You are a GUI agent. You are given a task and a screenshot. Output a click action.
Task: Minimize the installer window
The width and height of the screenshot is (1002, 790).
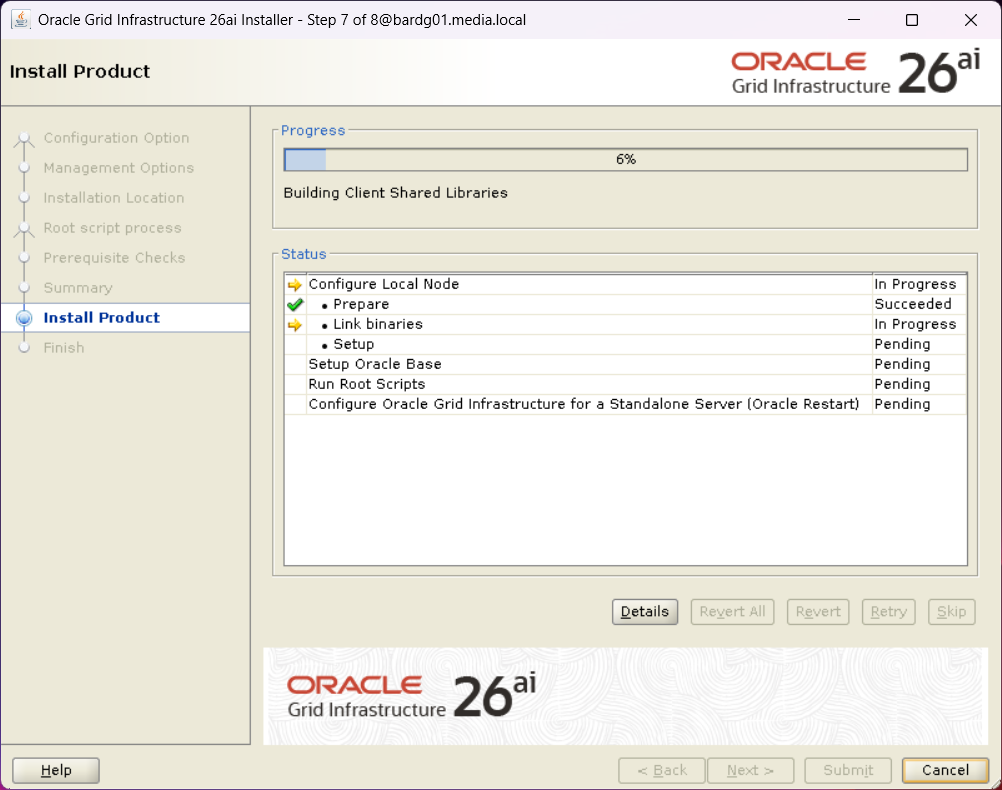click(x=854, y=20)
